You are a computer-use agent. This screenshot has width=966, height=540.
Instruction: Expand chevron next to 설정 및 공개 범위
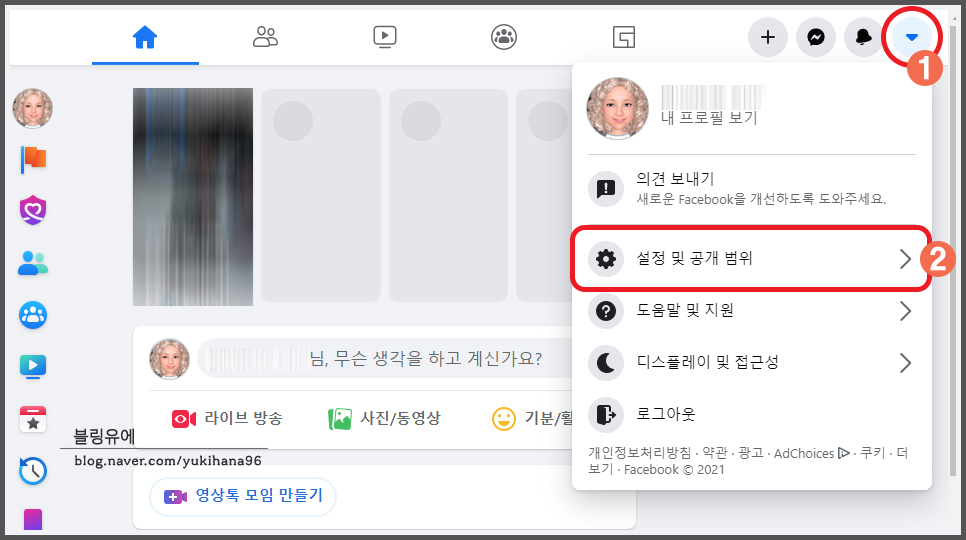[x=905, y=259]
